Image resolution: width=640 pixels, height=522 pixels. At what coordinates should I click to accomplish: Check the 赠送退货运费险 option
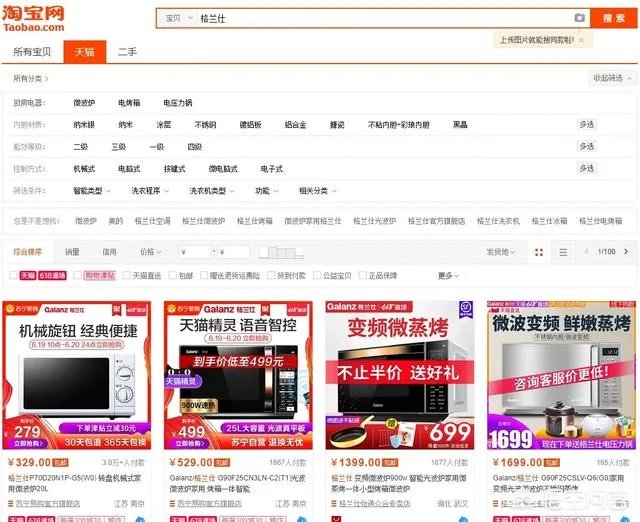coord(204,275)
